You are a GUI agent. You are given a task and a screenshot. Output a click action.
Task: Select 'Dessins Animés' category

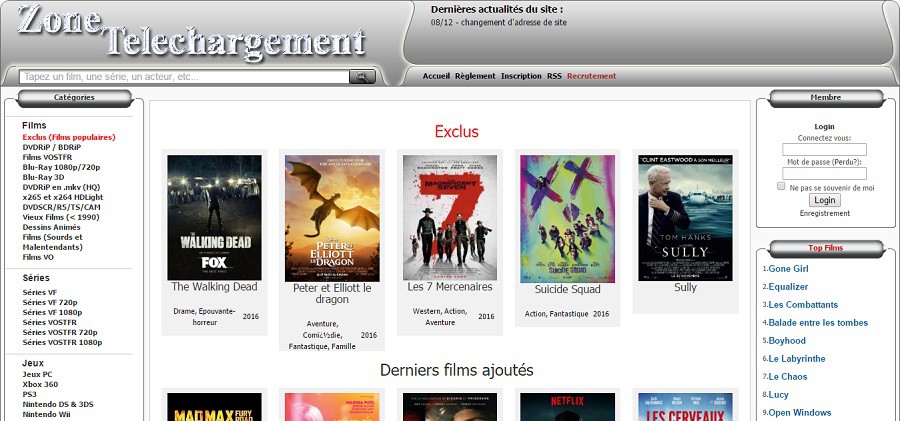[x=52, y=227]
